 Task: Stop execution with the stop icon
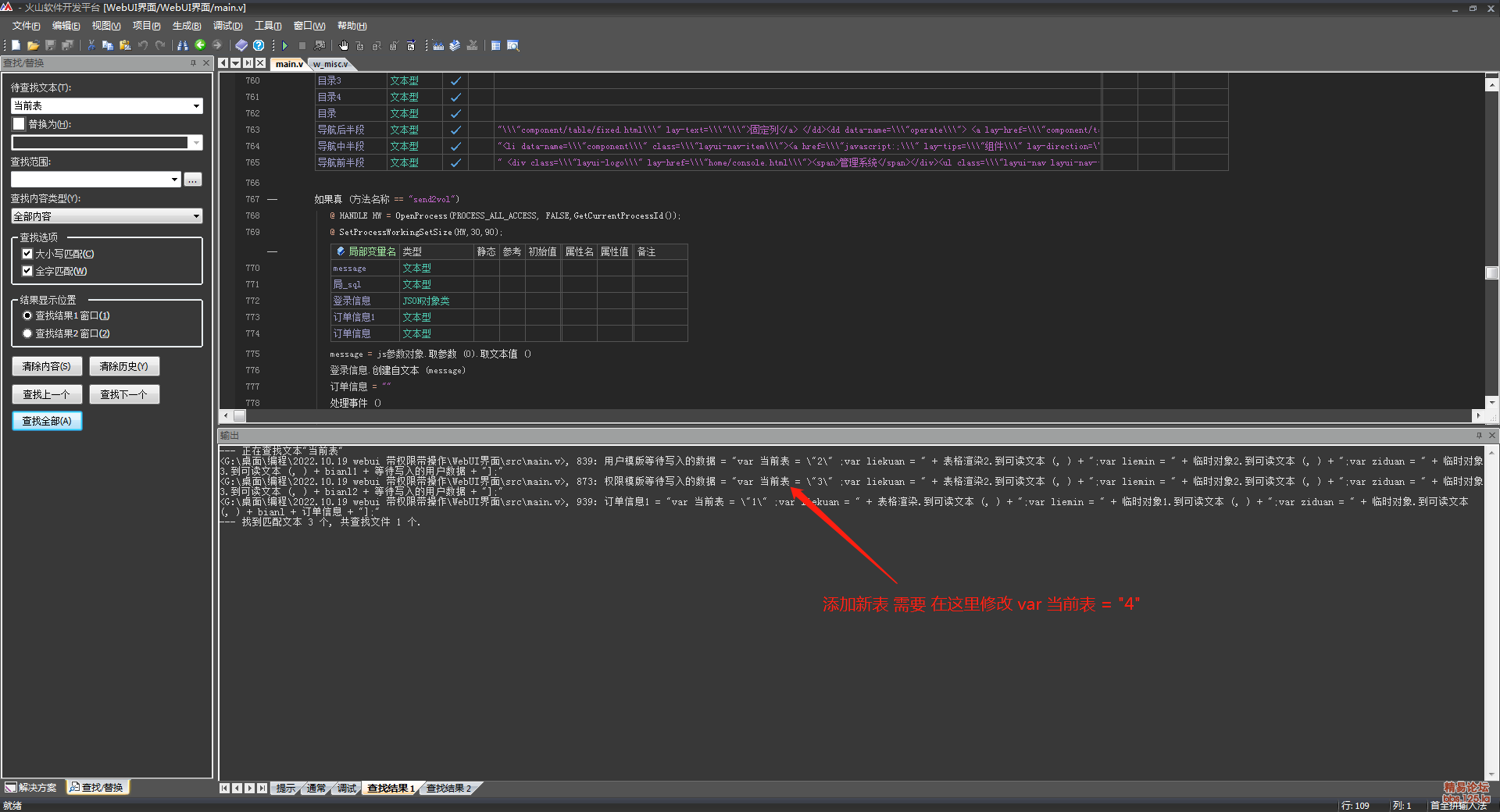coord(302,45)
